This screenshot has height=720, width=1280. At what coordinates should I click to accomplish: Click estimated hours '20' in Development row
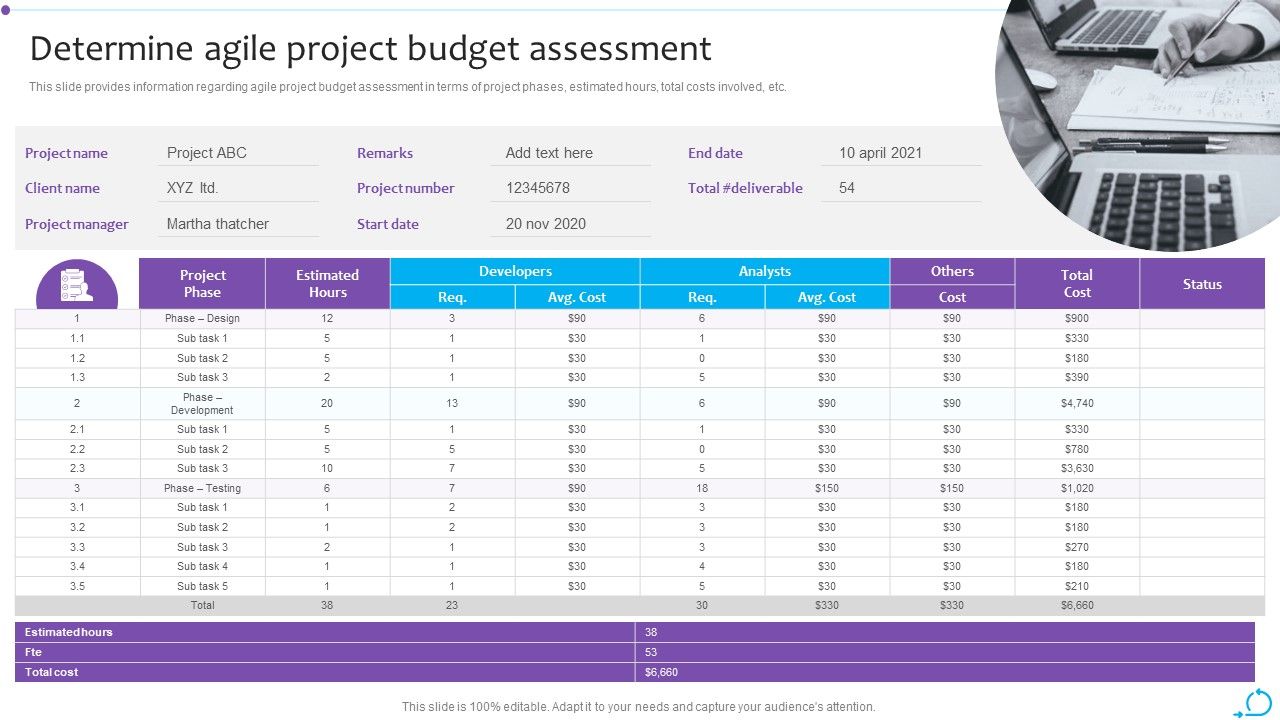point(327,404)
